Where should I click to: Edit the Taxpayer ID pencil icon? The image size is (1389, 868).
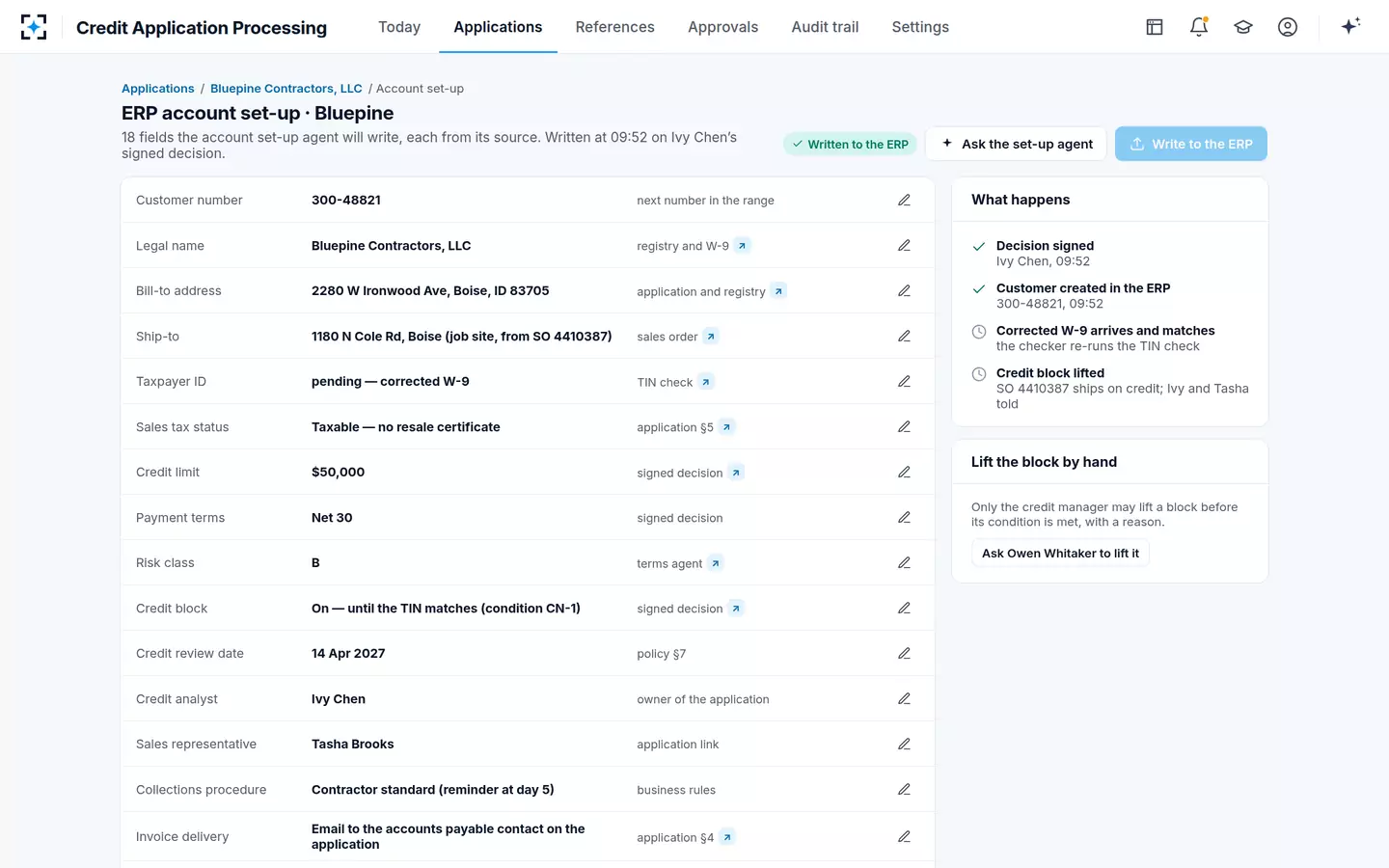point(904,381)
